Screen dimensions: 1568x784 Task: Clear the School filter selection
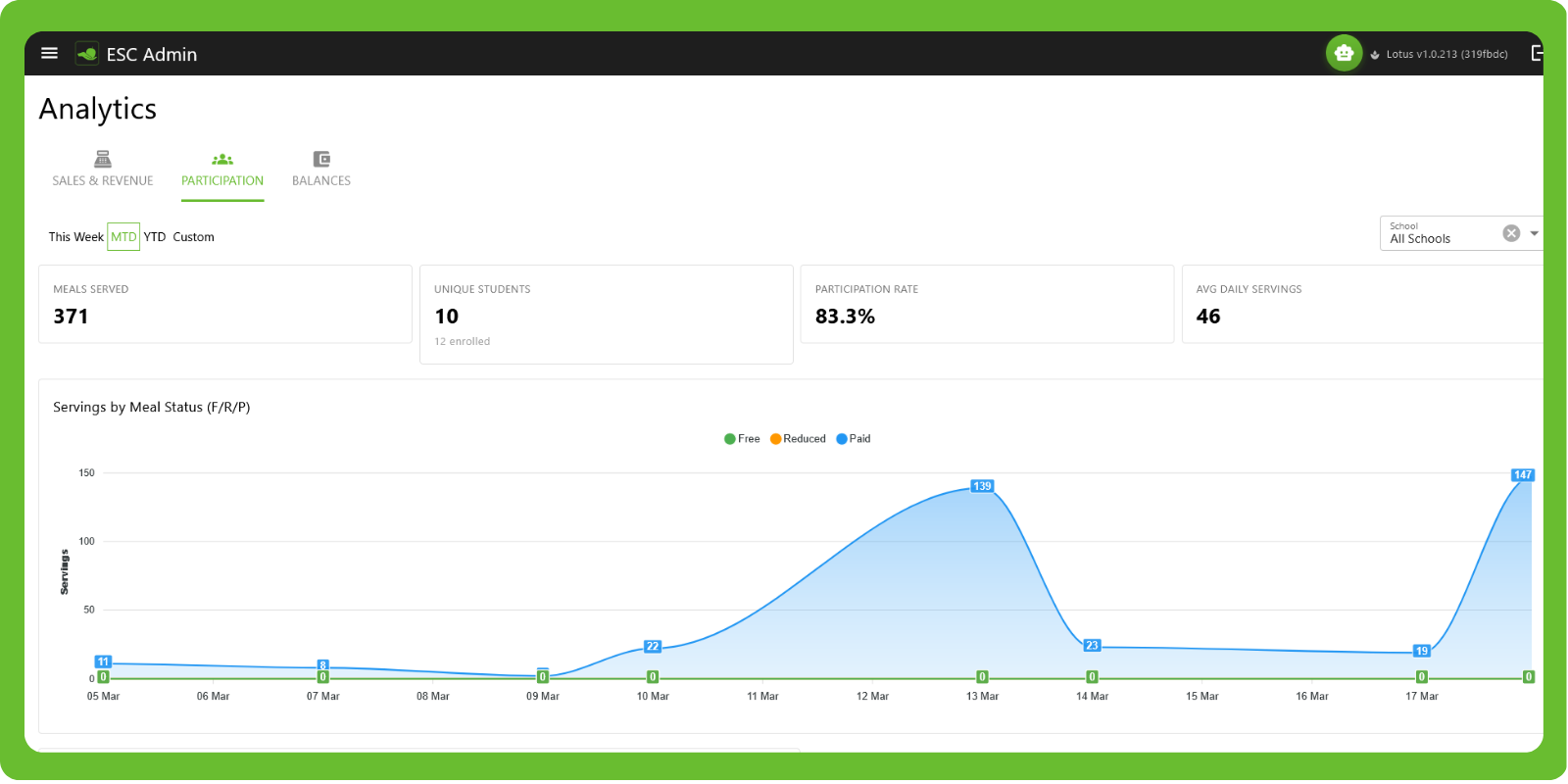[1511, 233]
